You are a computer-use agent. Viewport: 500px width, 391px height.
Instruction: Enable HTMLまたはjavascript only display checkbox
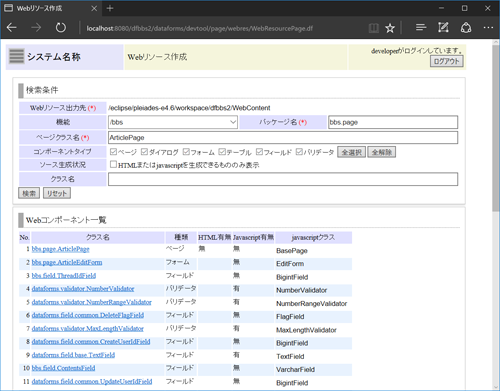click(113, 164)
